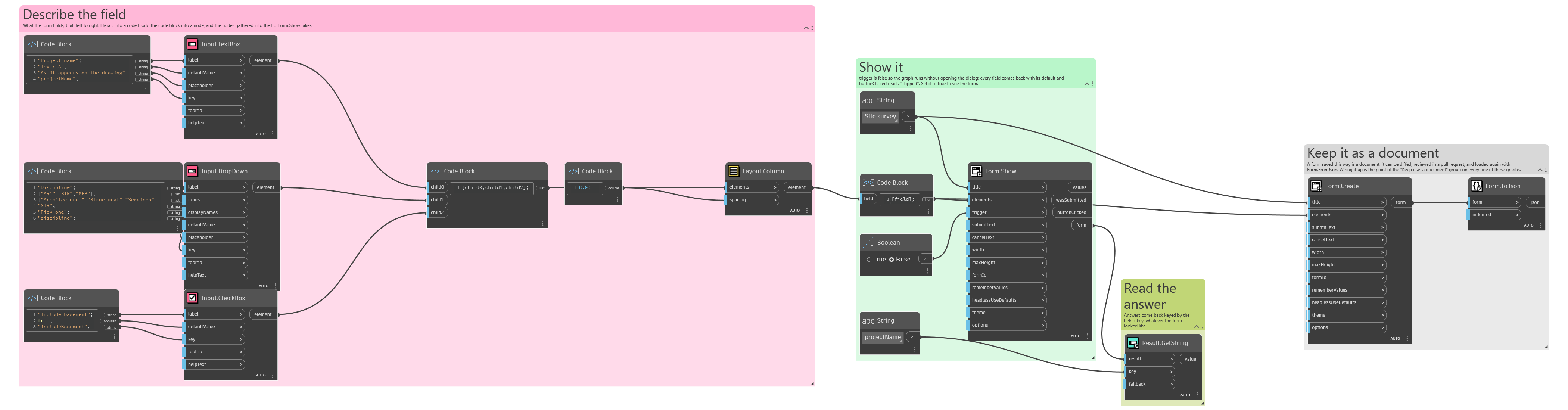Click the "Read the answer" group title
Screen dimensions: 1568x410
click(1150, 296)
